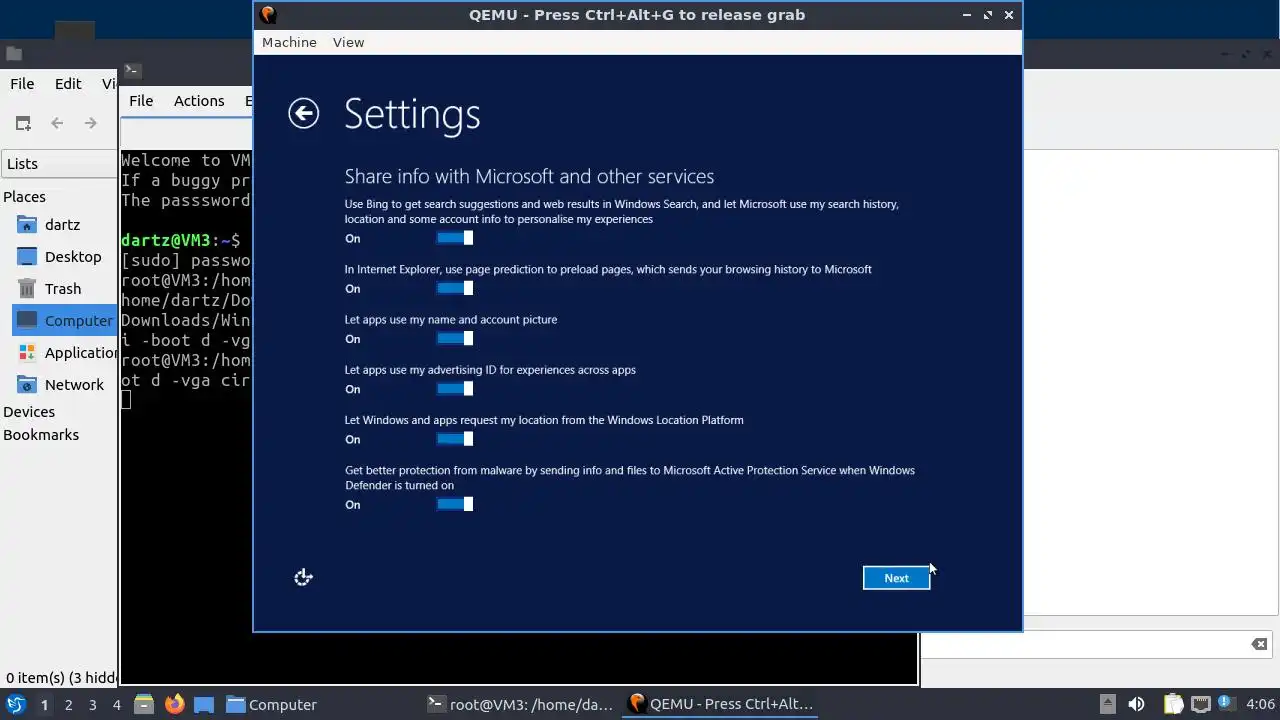This screenshot has width=1280, height=720.
Task: Click 'Share info with Microsoft and other services'
Action: [x=529, y=176]
